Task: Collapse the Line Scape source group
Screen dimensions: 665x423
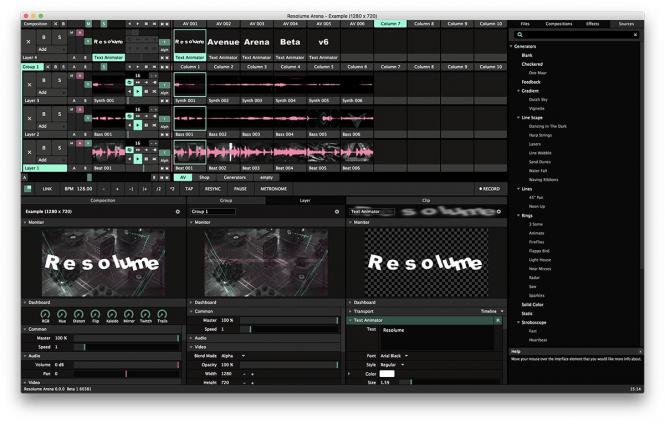Action: pyautogui.click(x=518, y=118)
